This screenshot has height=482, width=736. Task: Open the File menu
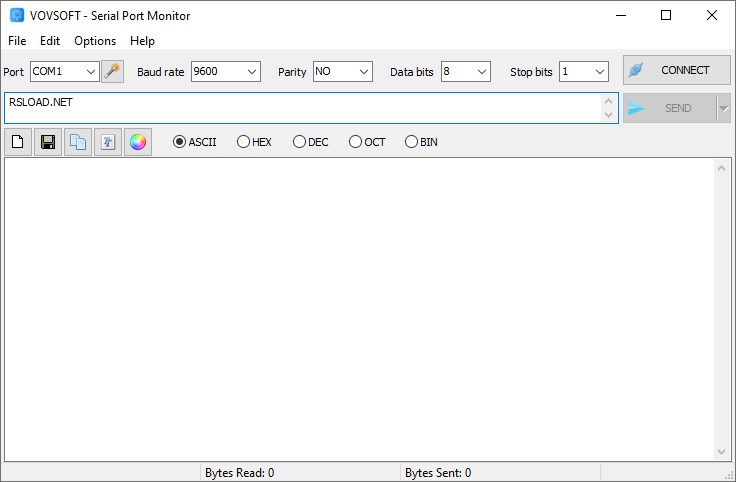17,41
